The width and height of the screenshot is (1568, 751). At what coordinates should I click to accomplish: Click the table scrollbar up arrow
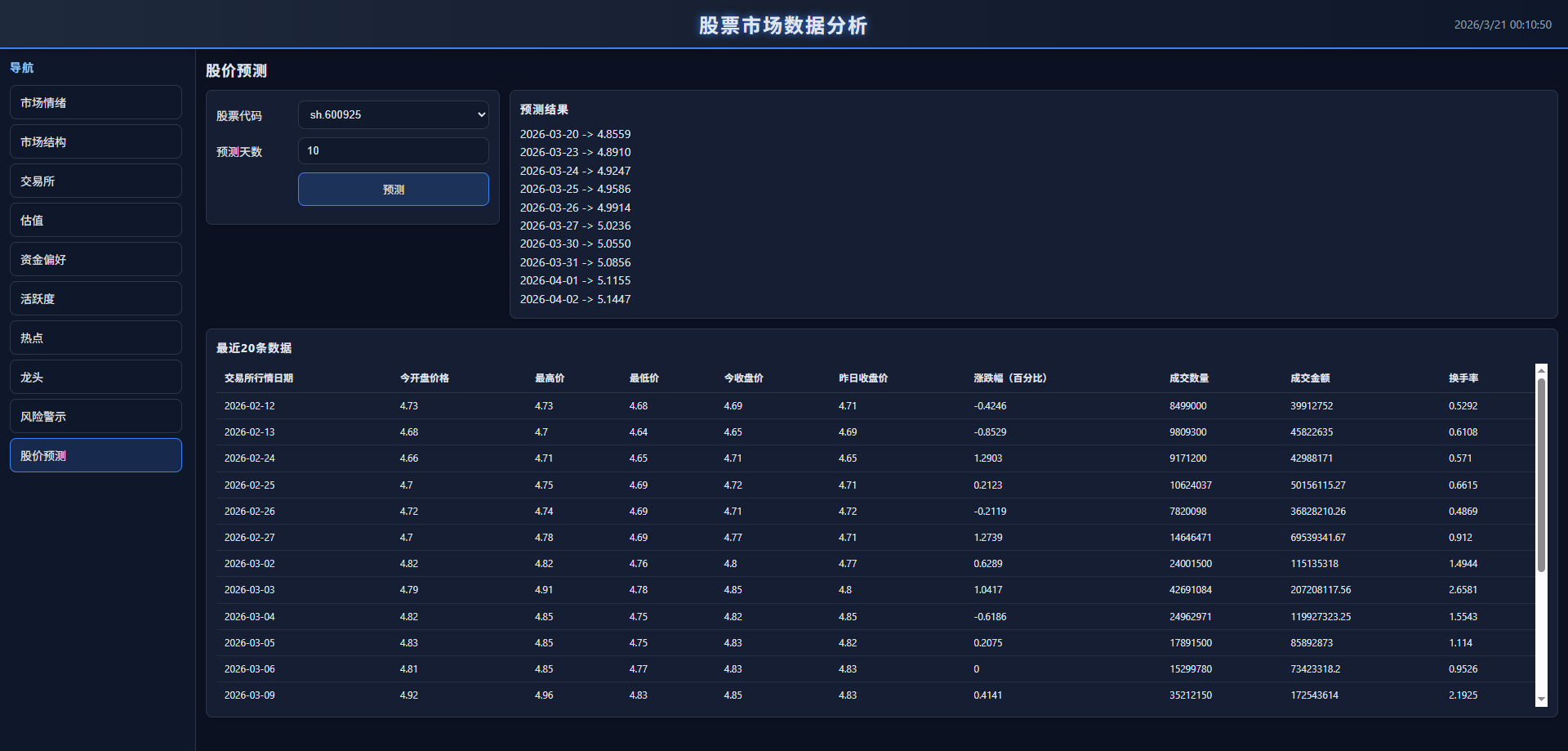click(1541, 370)
